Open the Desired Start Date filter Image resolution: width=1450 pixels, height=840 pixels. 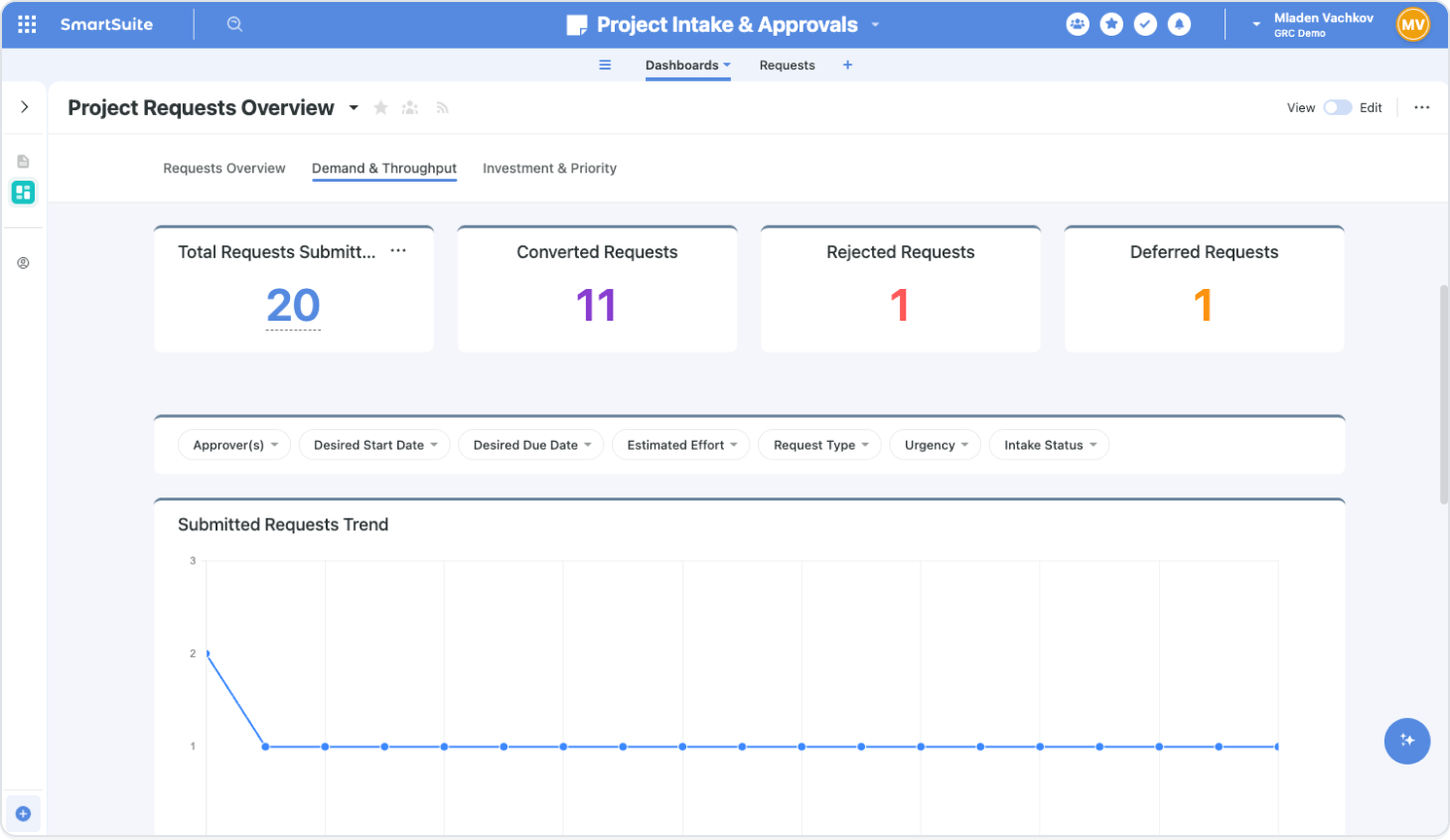(x=374, y=445)
